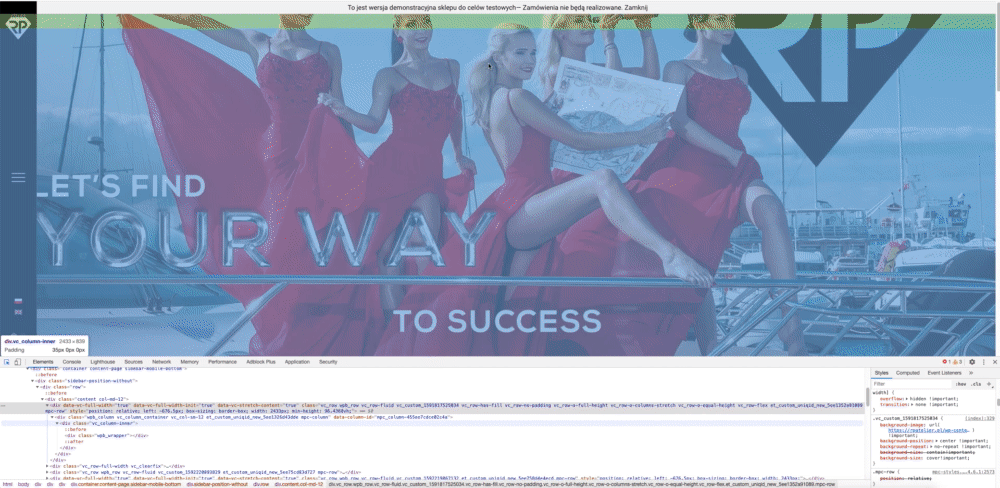Select the wpb_wrapper div row
The width and height of the screenshot is (1000, 488).
(107, 435)
